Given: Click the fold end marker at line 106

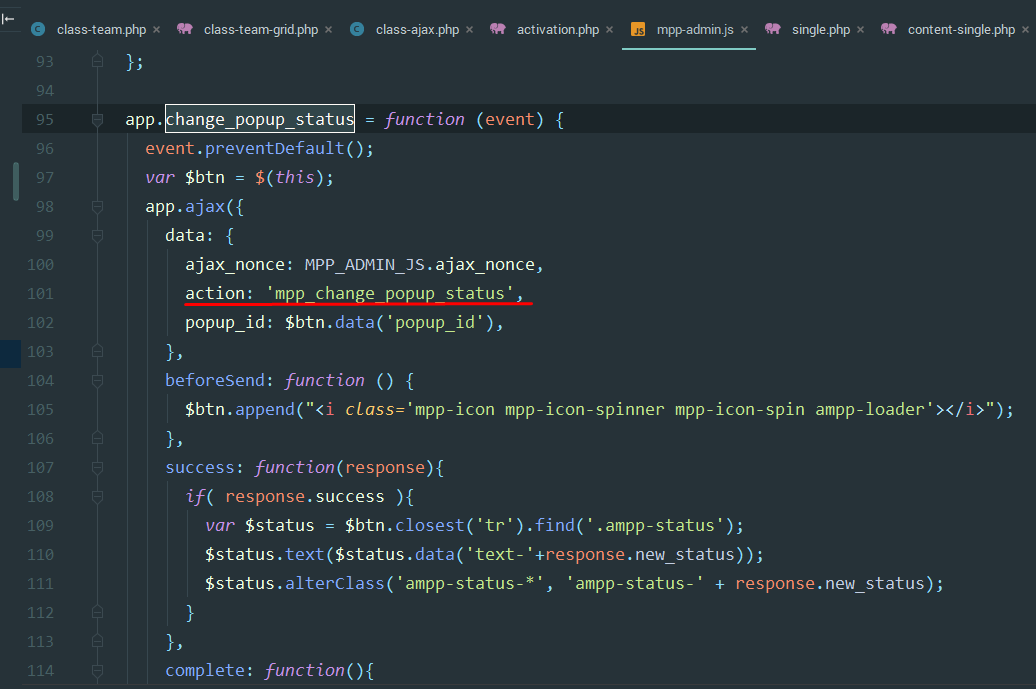Looking at the screenshot, I should [x=97, y=439].
